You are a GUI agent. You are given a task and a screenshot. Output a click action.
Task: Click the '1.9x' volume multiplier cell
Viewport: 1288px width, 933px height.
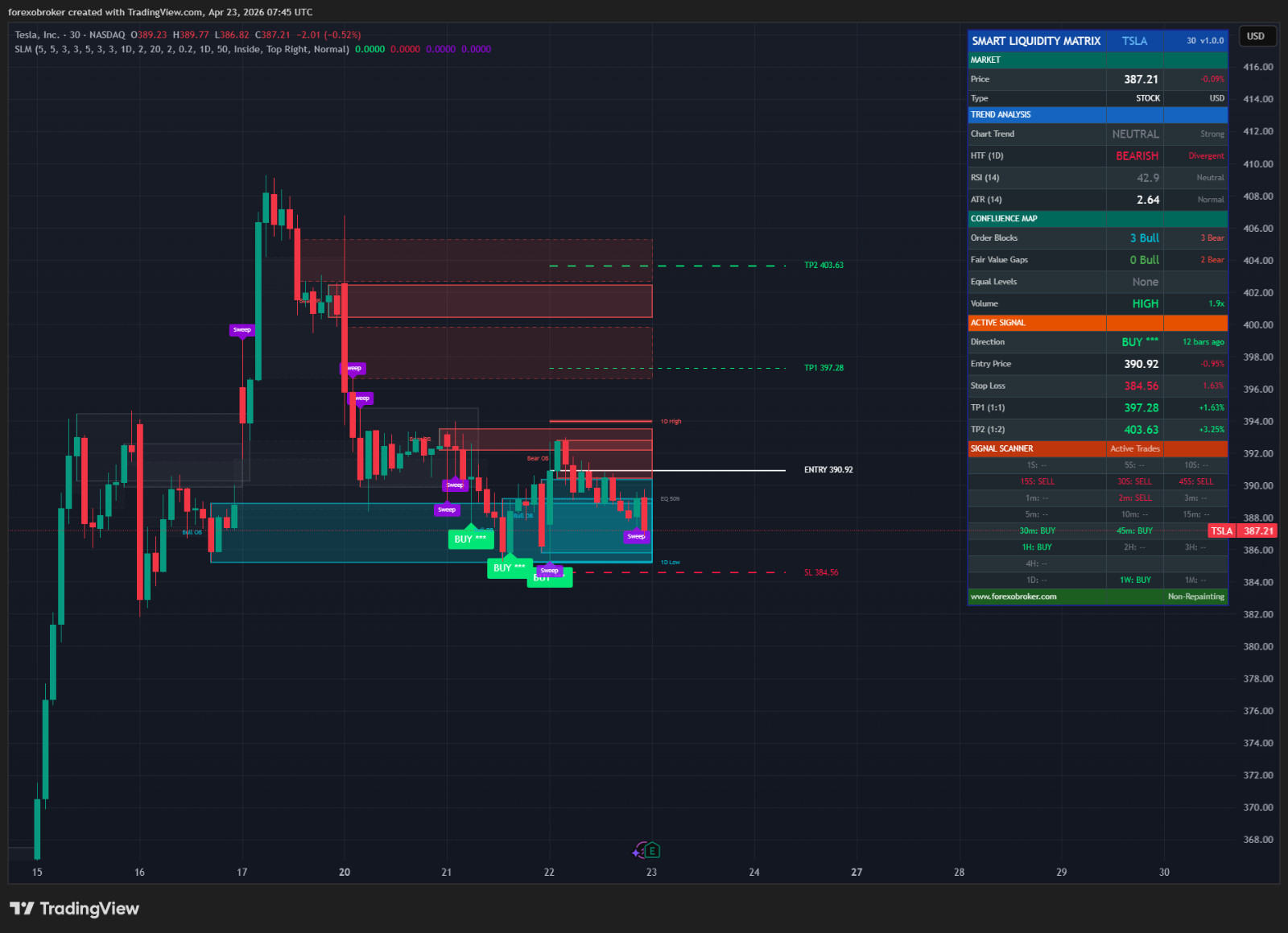pos(1216,303)
